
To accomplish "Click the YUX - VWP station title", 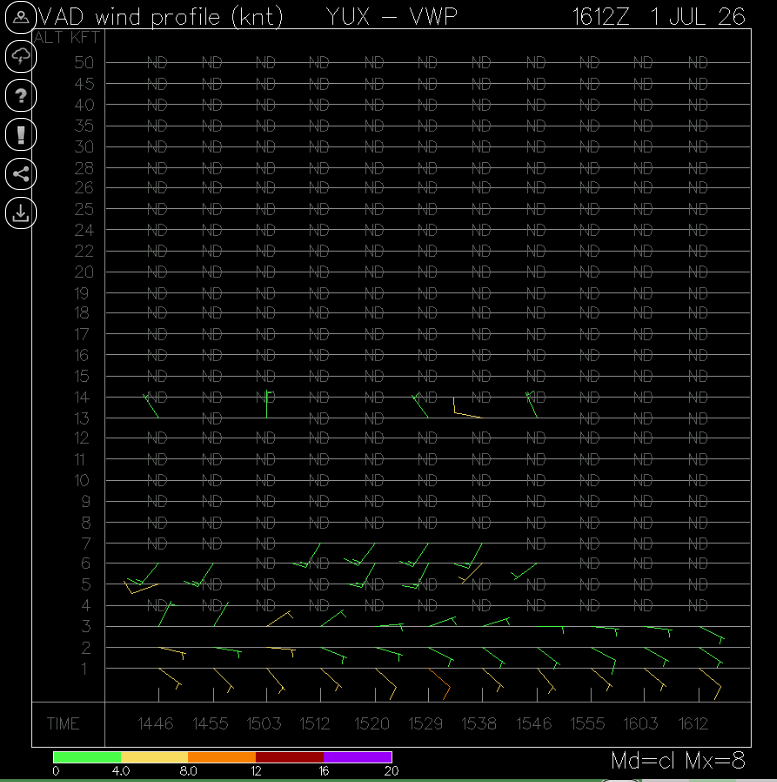I will pyautogui.click(x=391, y=17).
